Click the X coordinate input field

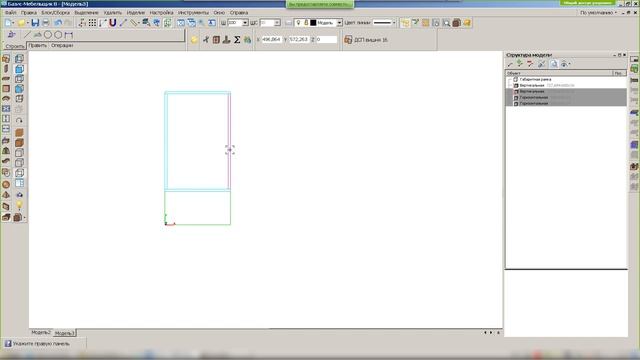click(x=271, y=40)
